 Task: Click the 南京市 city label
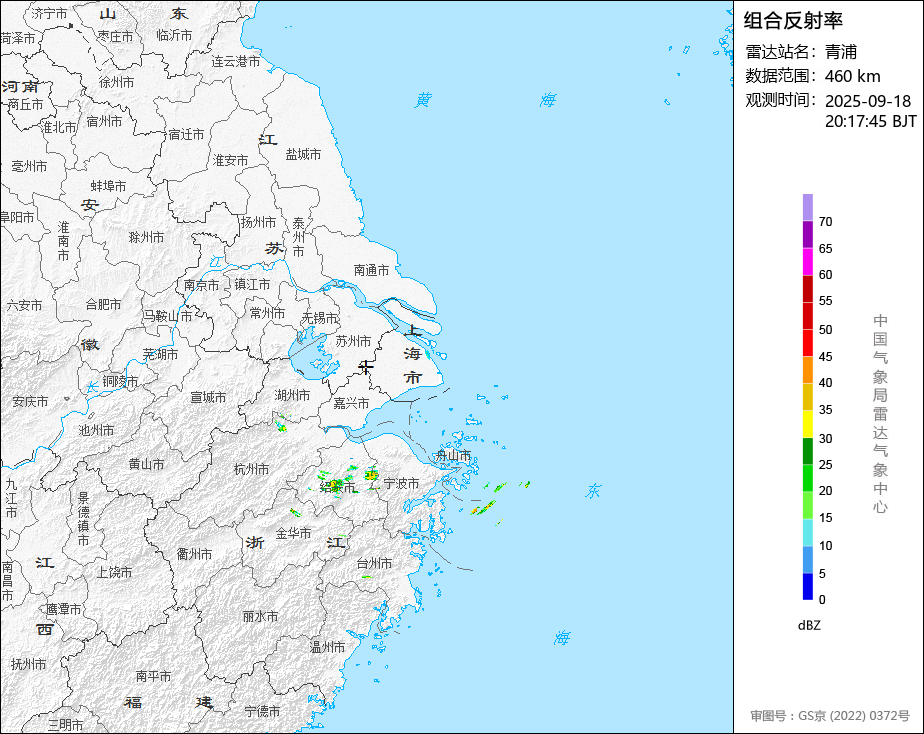202,285
